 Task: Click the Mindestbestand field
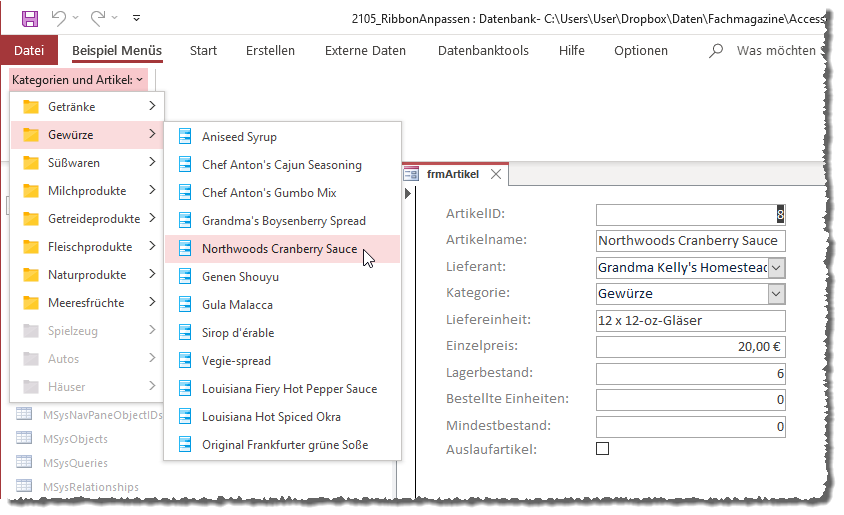point(691,427)
